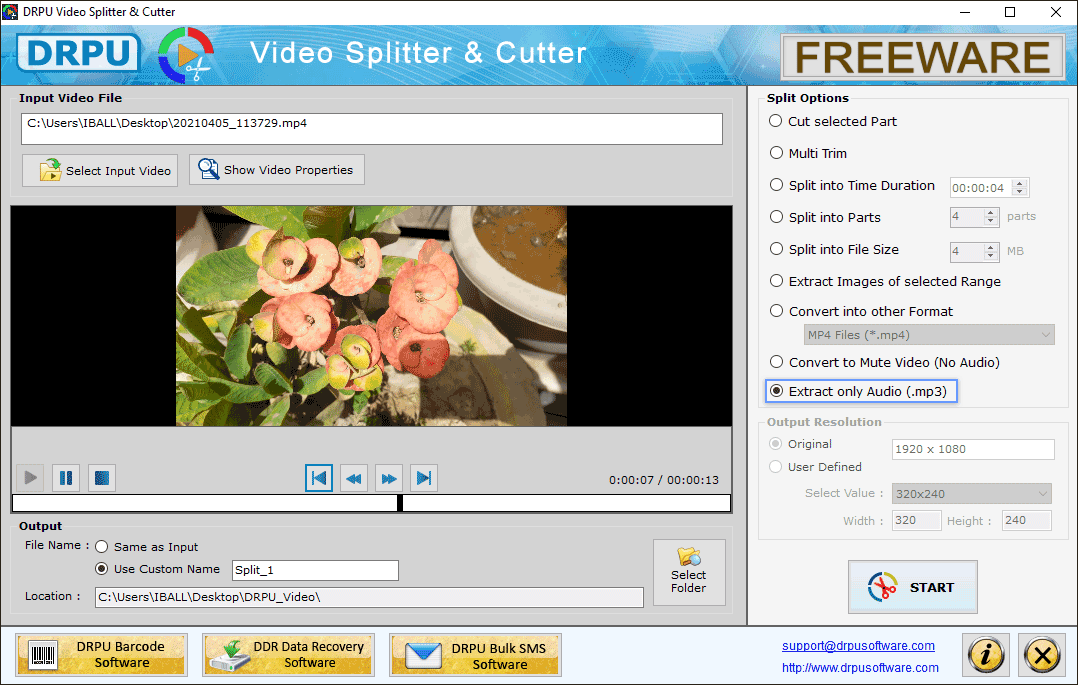This screenshot has height=685, width=1078.
Task: Open the 320x240 Select Value dropdown
Action: click(x=971, y=493)
